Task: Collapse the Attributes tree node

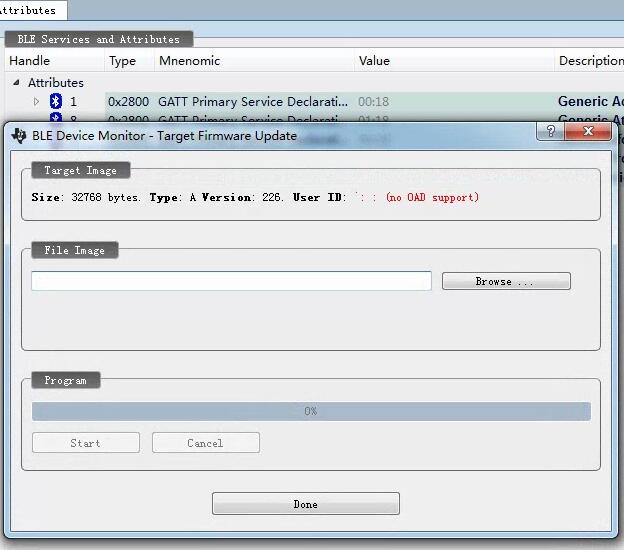Action: [16, 83]
